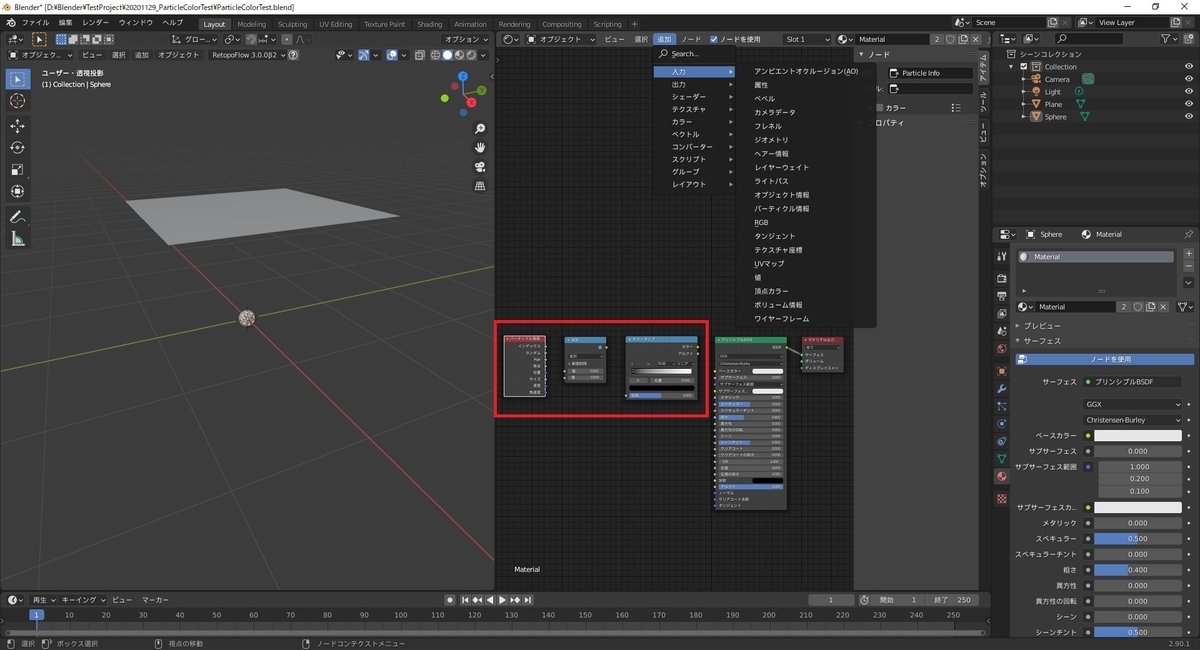
Task: Play animation forward in the timeline
Action: click(x=502, y=600)
